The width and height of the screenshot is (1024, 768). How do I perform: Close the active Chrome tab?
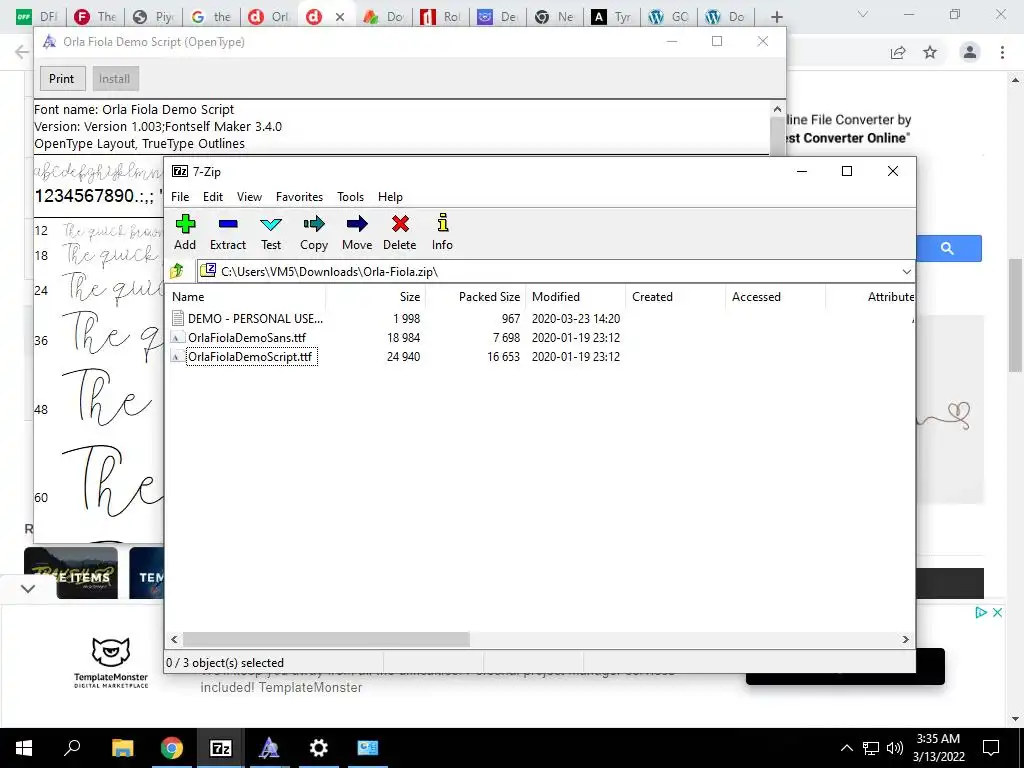[x=340, y=17]
